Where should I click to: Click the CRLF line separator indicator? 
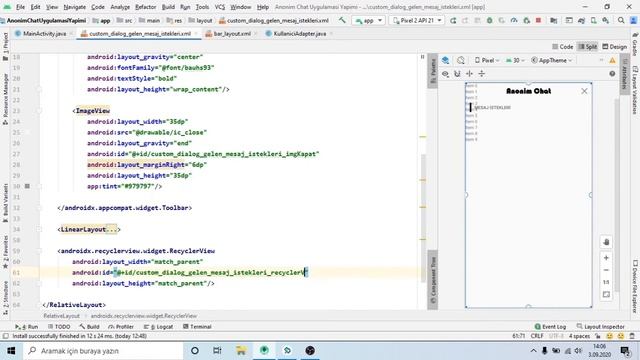pyautogui.click(x=537, y=336)
